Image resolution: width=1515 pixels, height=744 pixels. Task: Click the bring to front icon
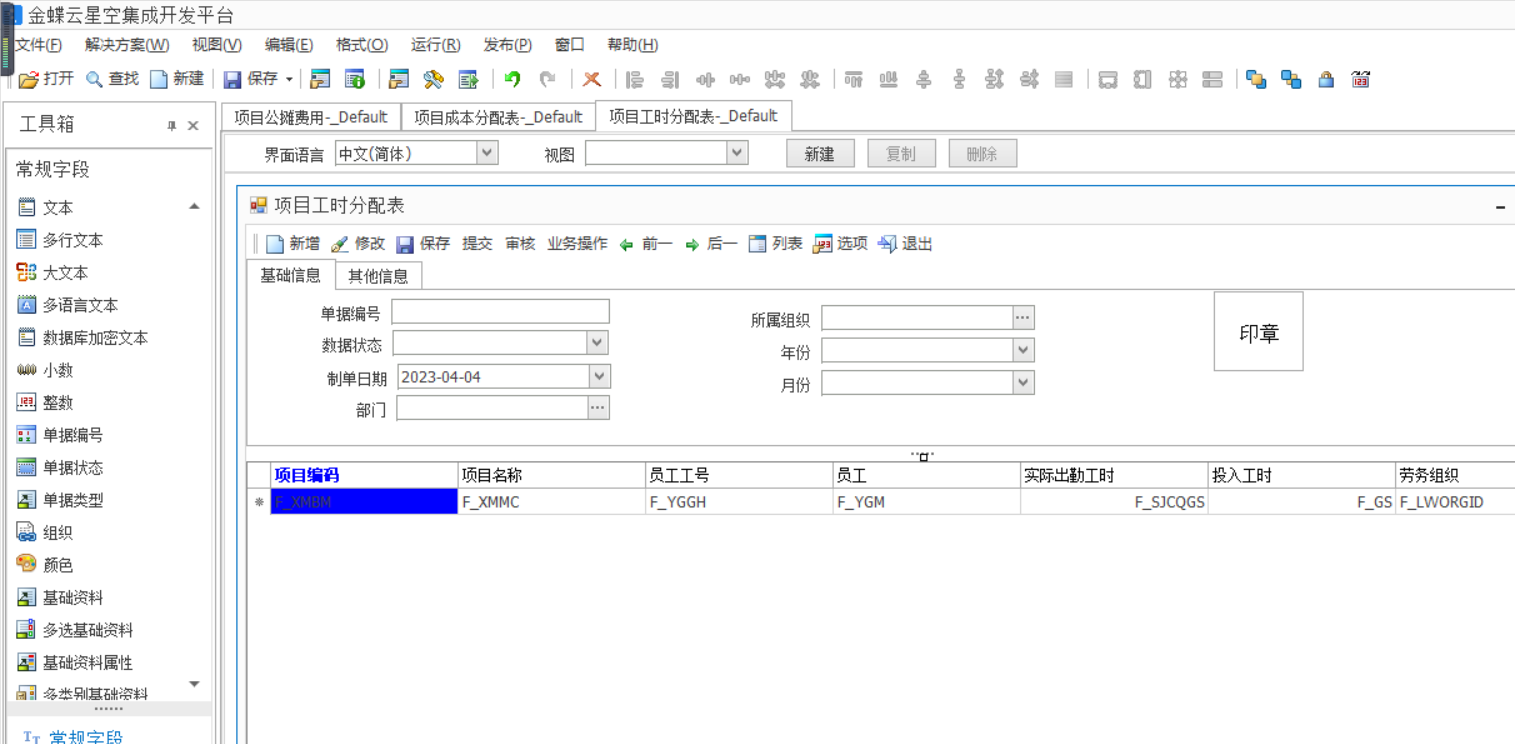1256,79
